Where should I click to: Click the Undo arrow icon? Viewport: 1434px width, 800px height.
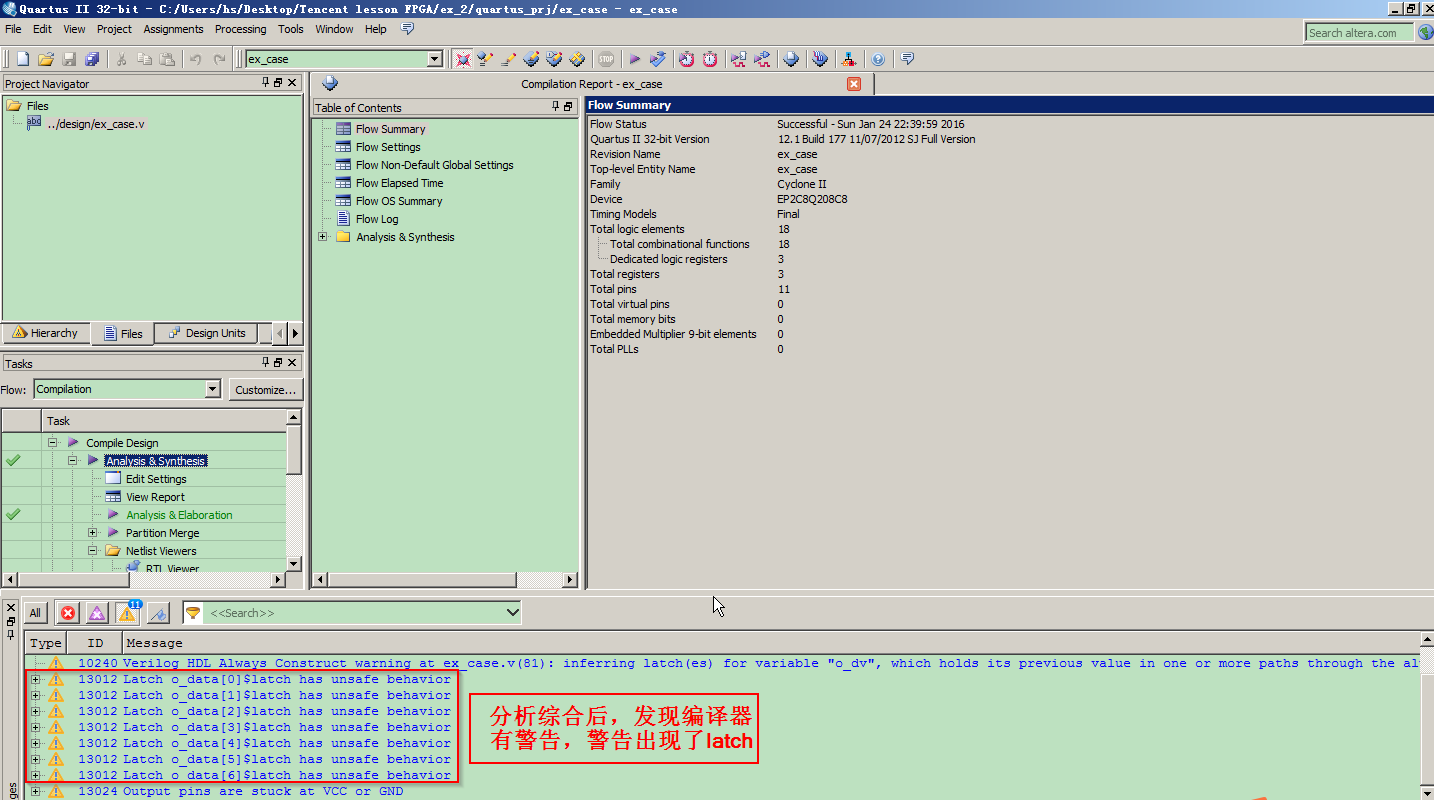click(x=196, y=59)
